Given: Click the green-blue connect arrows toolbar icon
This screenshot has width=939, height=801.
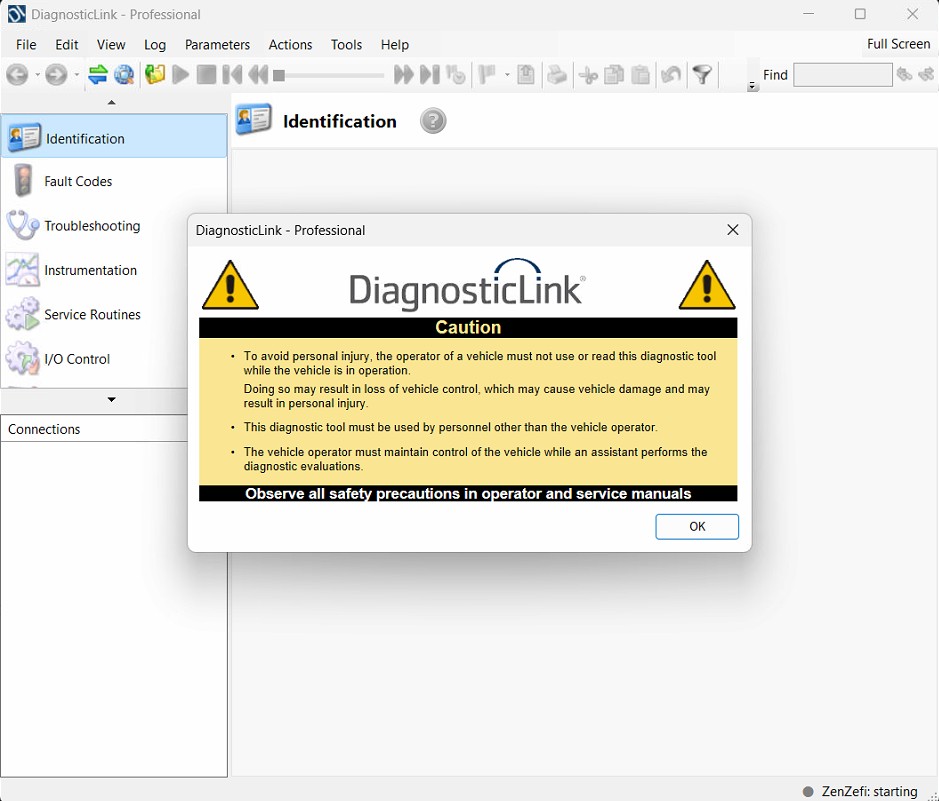Looking at the screenshot, I should pyautogui.click(x=98, y=75).
